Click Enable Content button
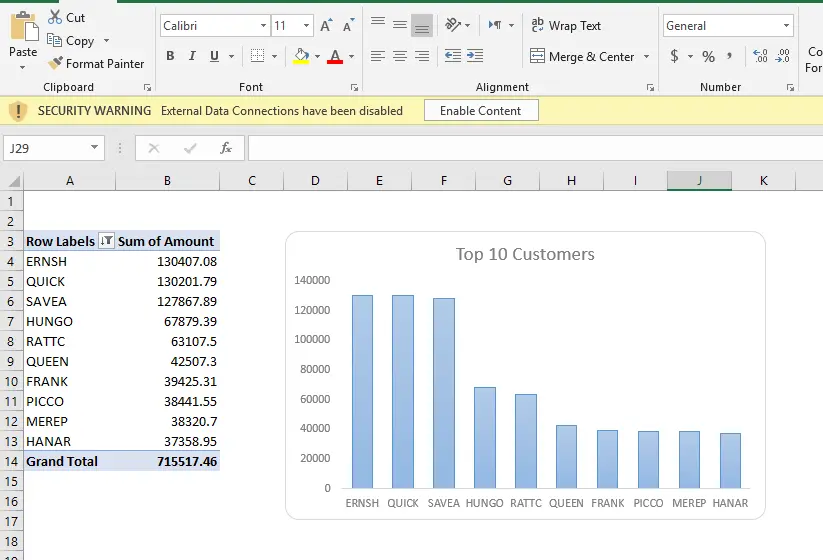This screenshot has height=560, width=823. click(481, 111)
